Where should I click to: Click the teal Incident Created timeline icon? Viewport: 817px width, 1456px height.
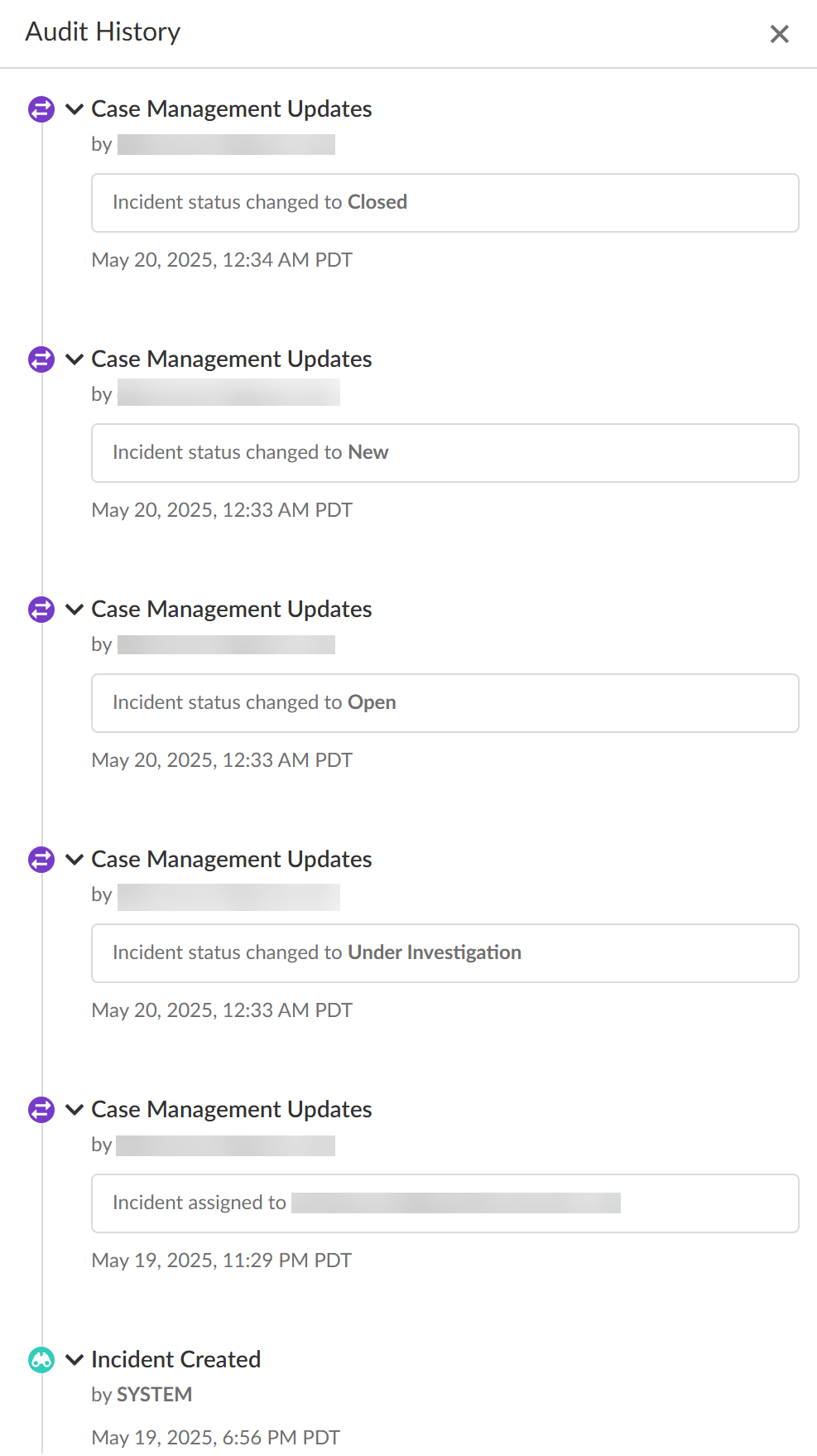pos(41,1360)
